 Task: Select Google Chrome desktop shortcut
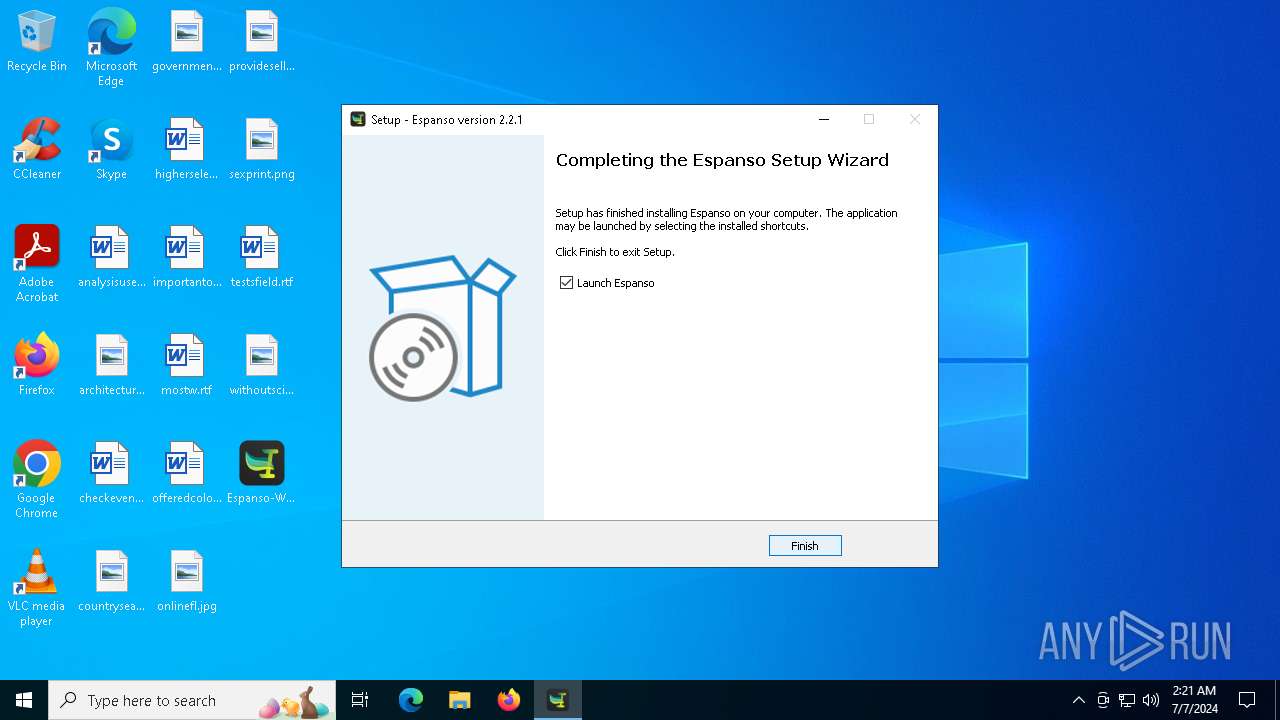click(37, 480)
